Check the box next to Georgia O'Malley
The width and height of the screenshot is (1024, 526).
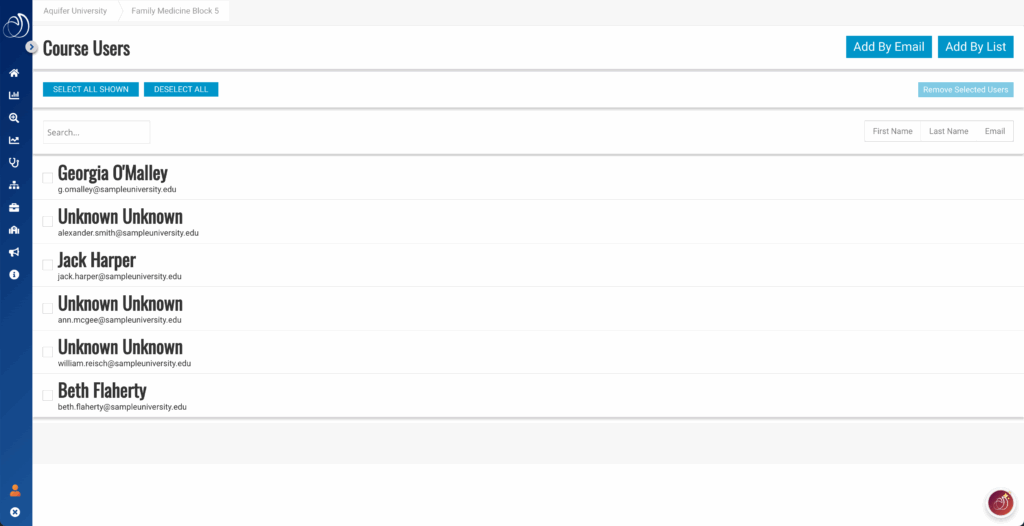pyautogui.click(x=47, y=178)
